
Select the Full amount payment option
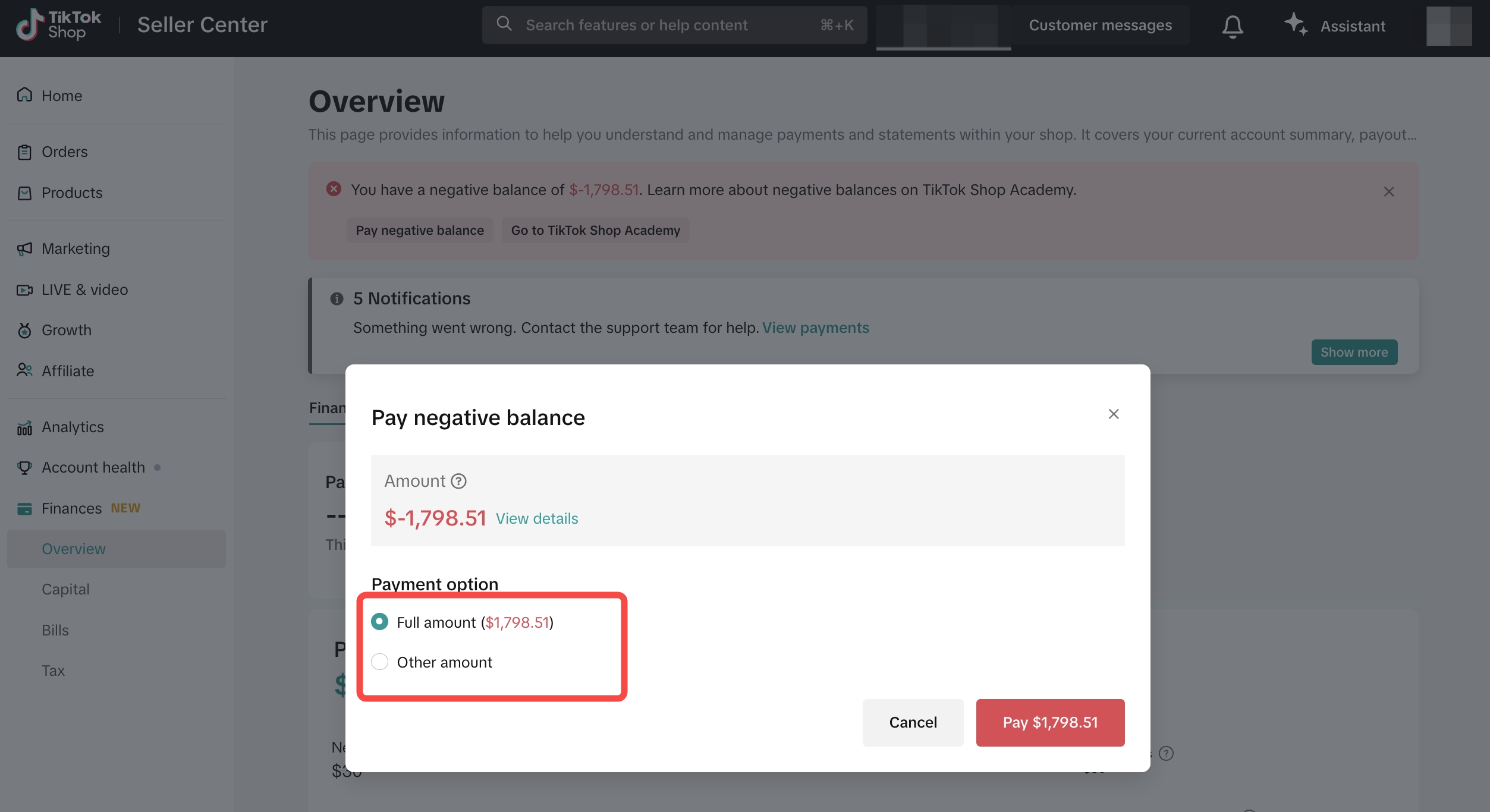(x=379, y=622)
